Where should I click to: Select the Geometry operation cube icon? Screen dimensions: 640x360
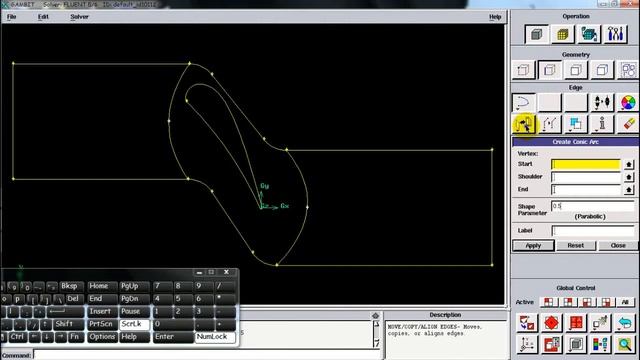click(x=537, y=34)
